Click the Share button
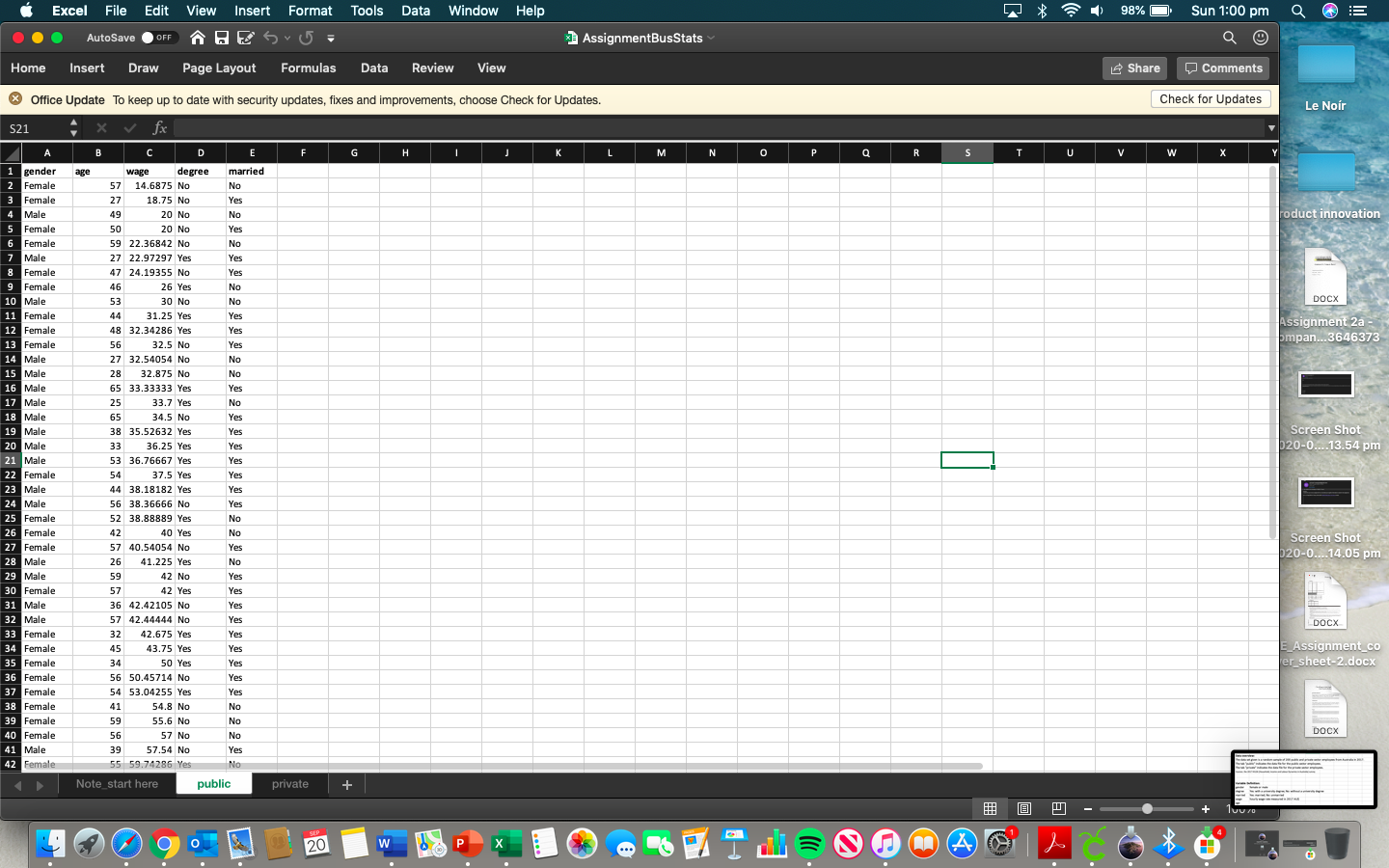The height and width of the screenshot is (868, 1389). tap(1134, 68)
